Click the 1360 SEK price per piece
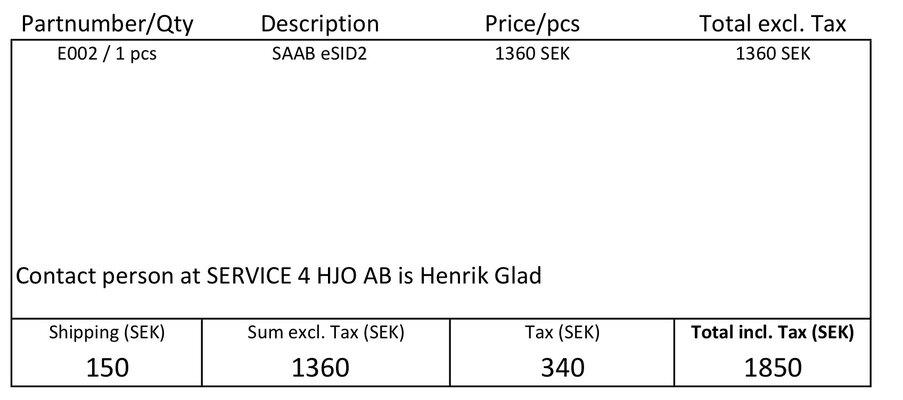The width and height of the screenshot is (903, 400). click(x=532, y=54)
